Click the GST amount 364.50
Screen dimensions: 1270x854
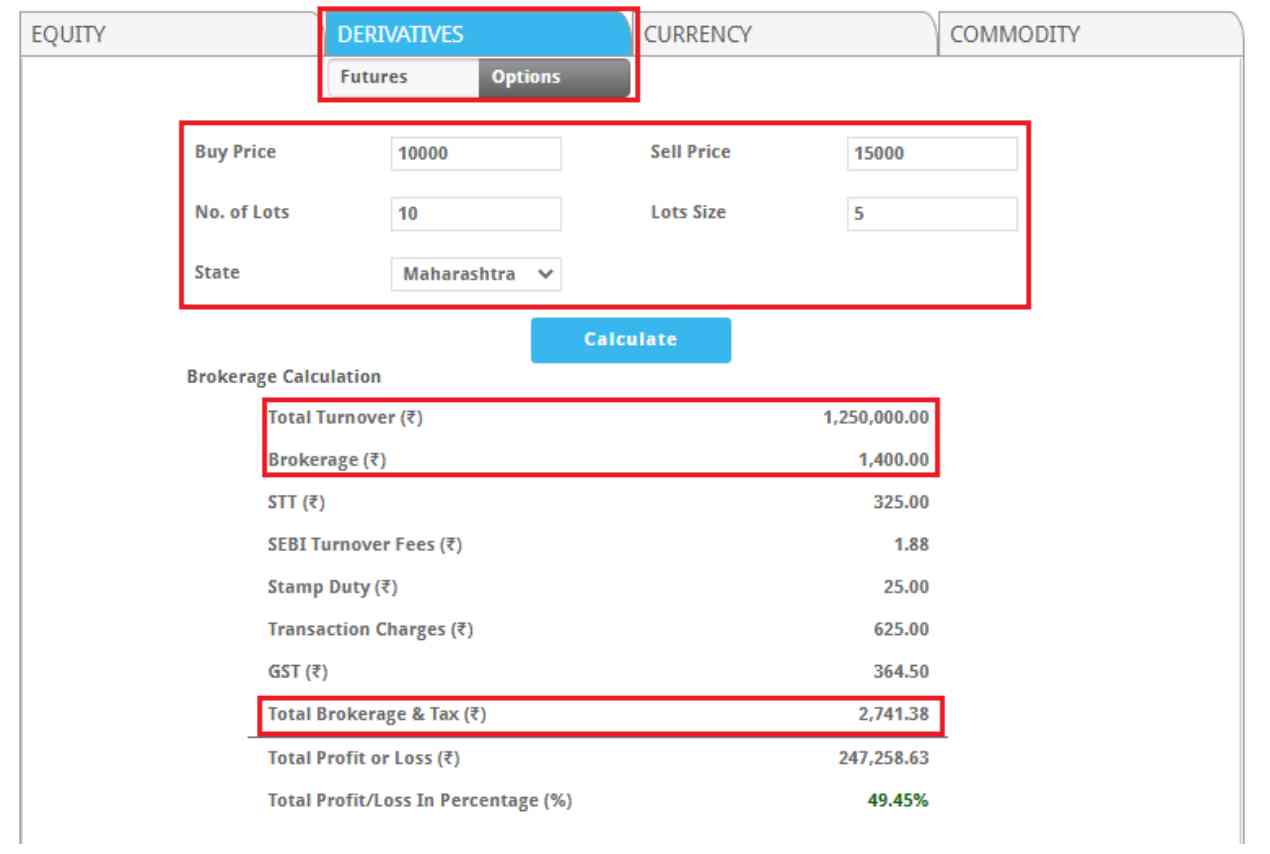click(x=903, y=673)
